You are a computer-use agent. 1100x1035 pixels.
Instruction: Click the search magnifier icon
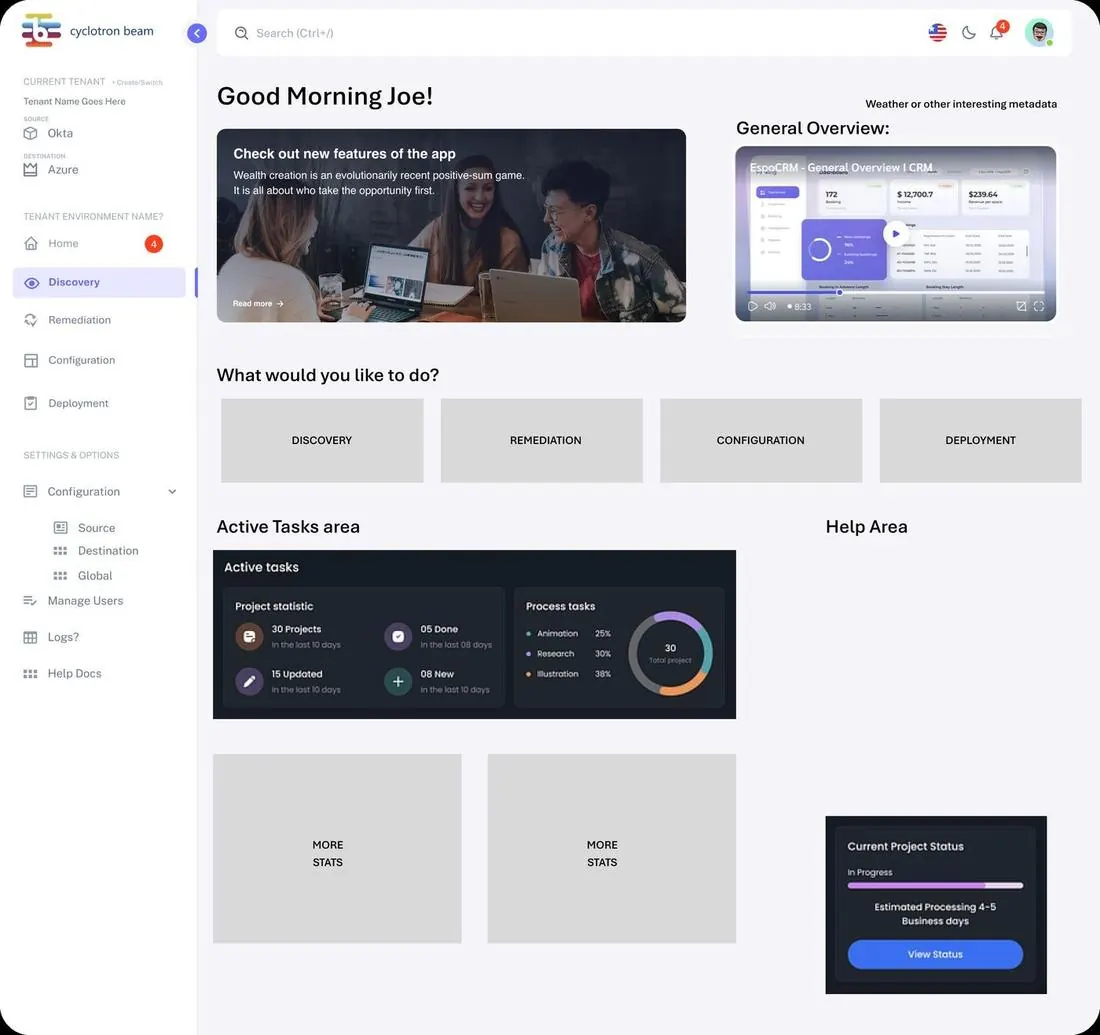click(x=241, y=33)
